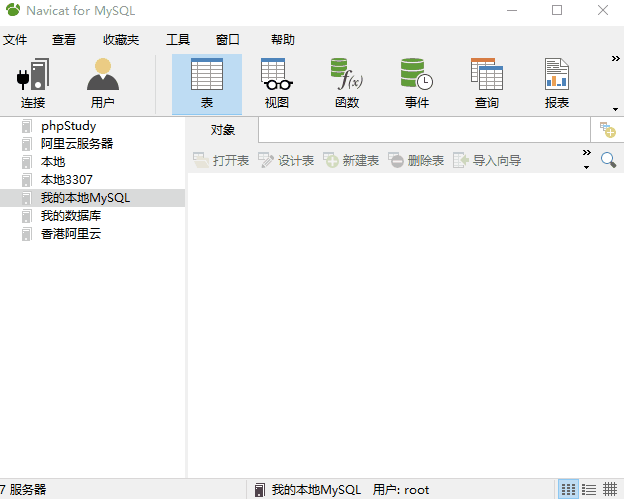
Task: Launch the 导入向导 (Import Wizard) button
Action: click(x=487, y=160)
